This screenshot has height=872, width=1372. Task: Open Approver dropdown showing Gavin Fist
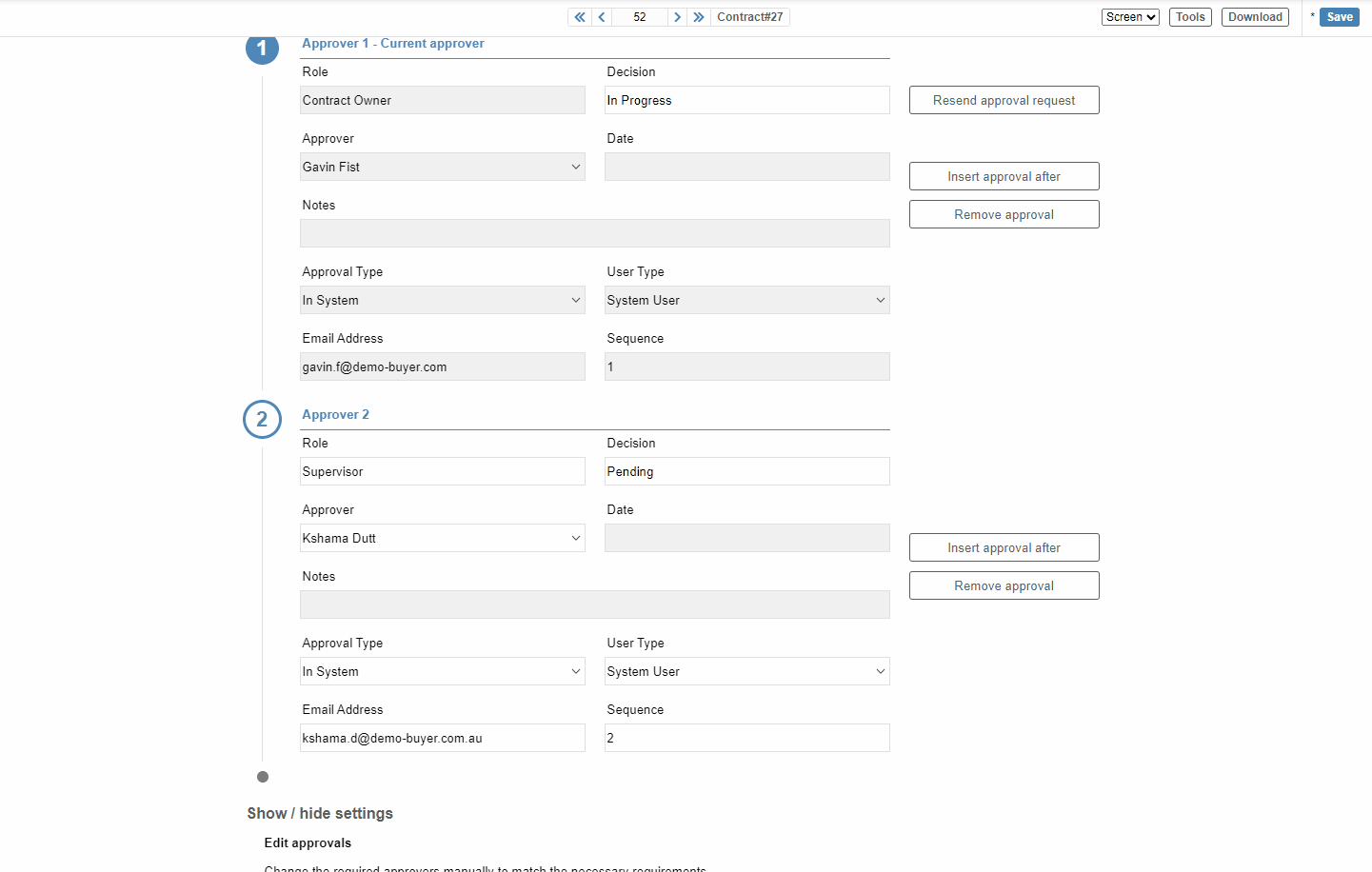click(443, 167)
